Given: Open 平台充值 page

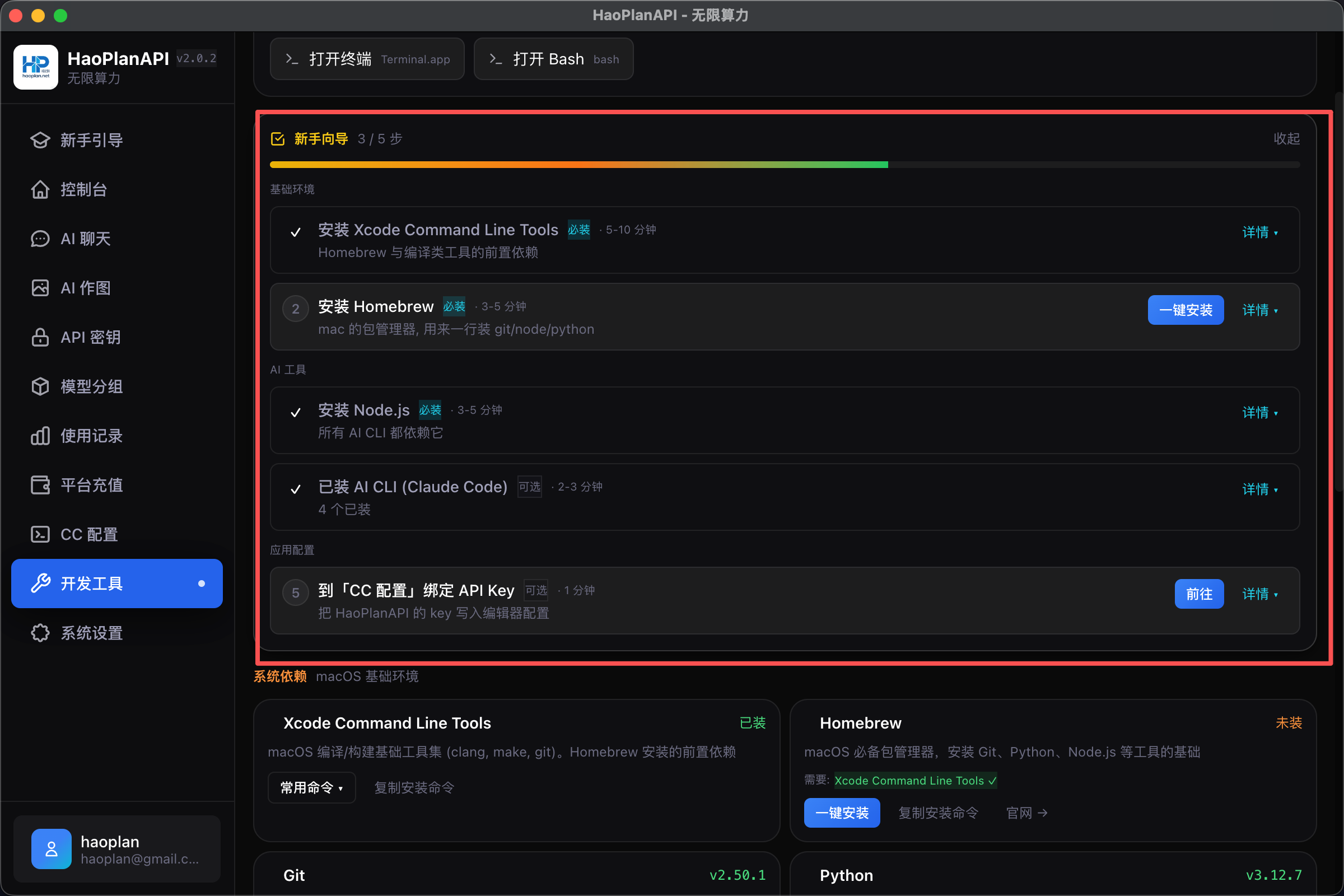Looking at the screenshot, I should click(x=116, y=485).
